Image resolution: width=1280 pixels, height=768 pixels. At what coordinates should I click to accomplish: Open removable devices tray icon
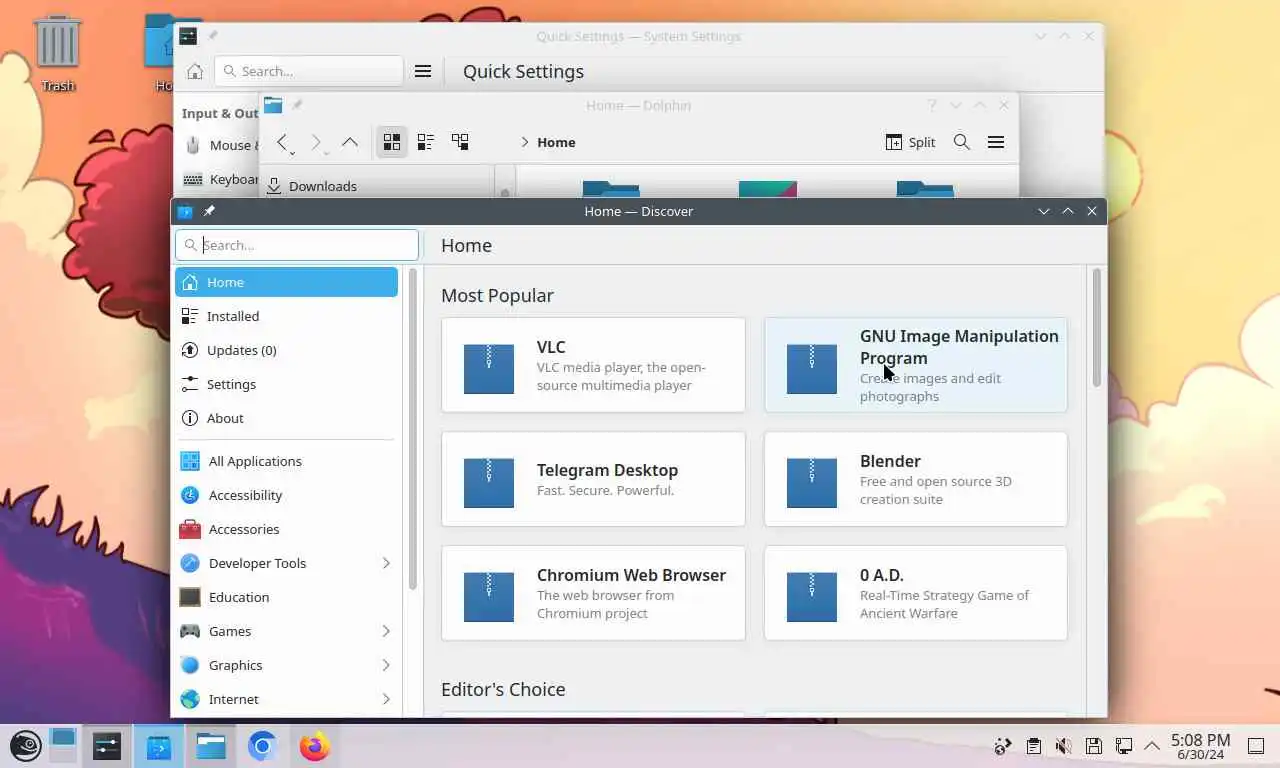pos(1094,746)
